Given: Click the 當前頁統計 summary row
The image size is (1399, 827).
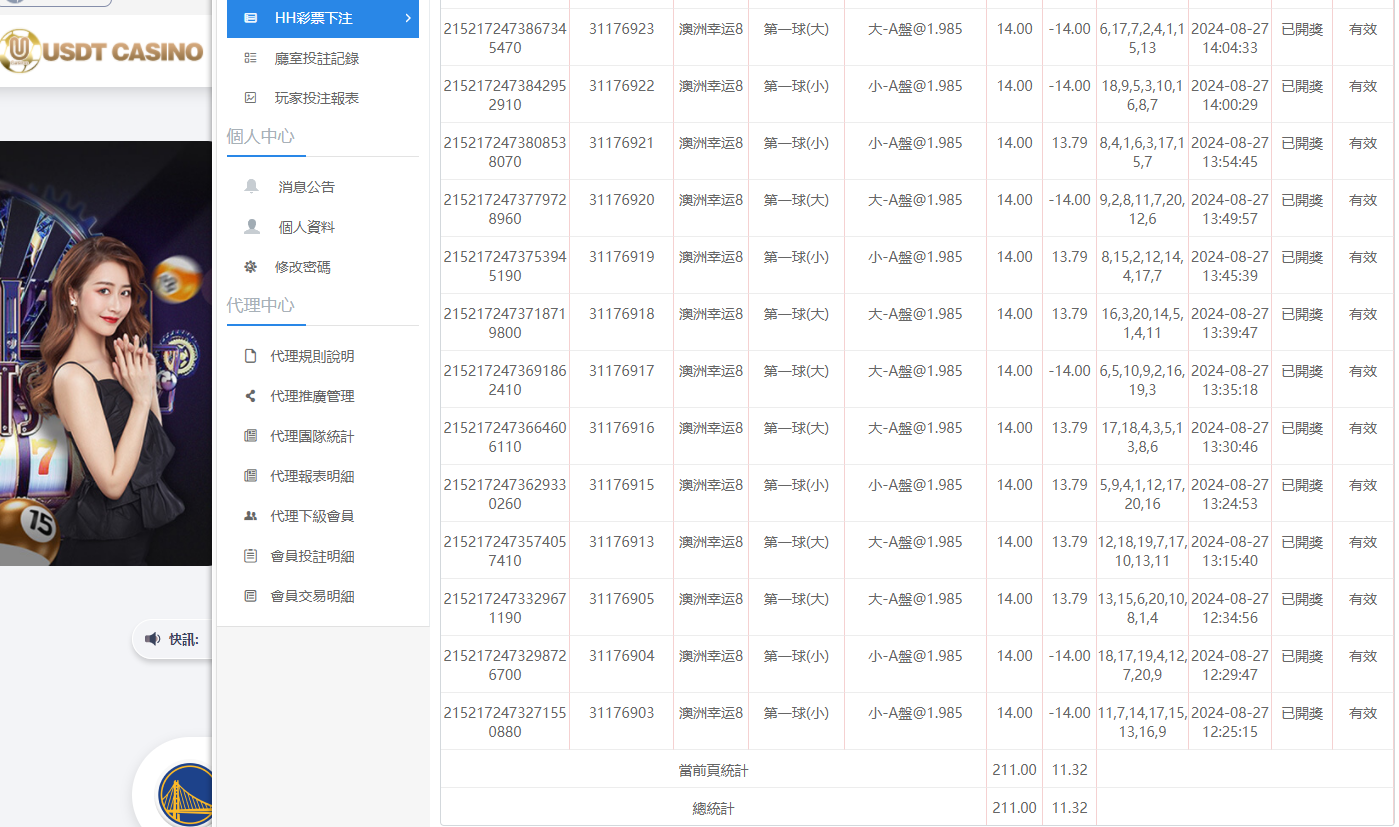Looking at the screenshot, I should click(712, 769).
